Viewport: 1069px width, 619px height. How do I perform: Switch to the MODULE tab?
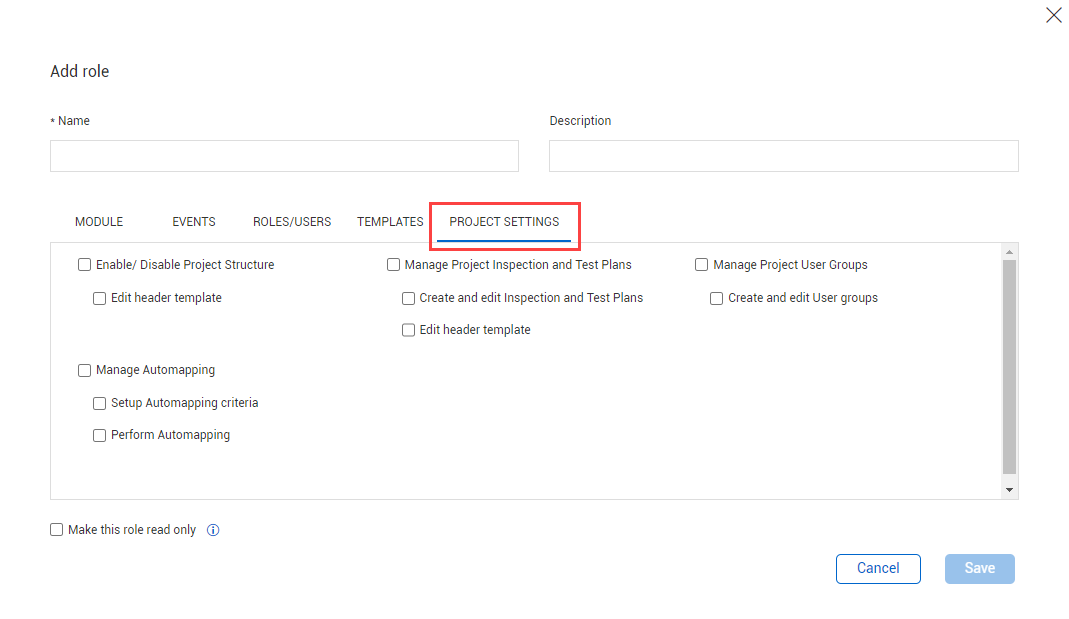click(99, 222)
